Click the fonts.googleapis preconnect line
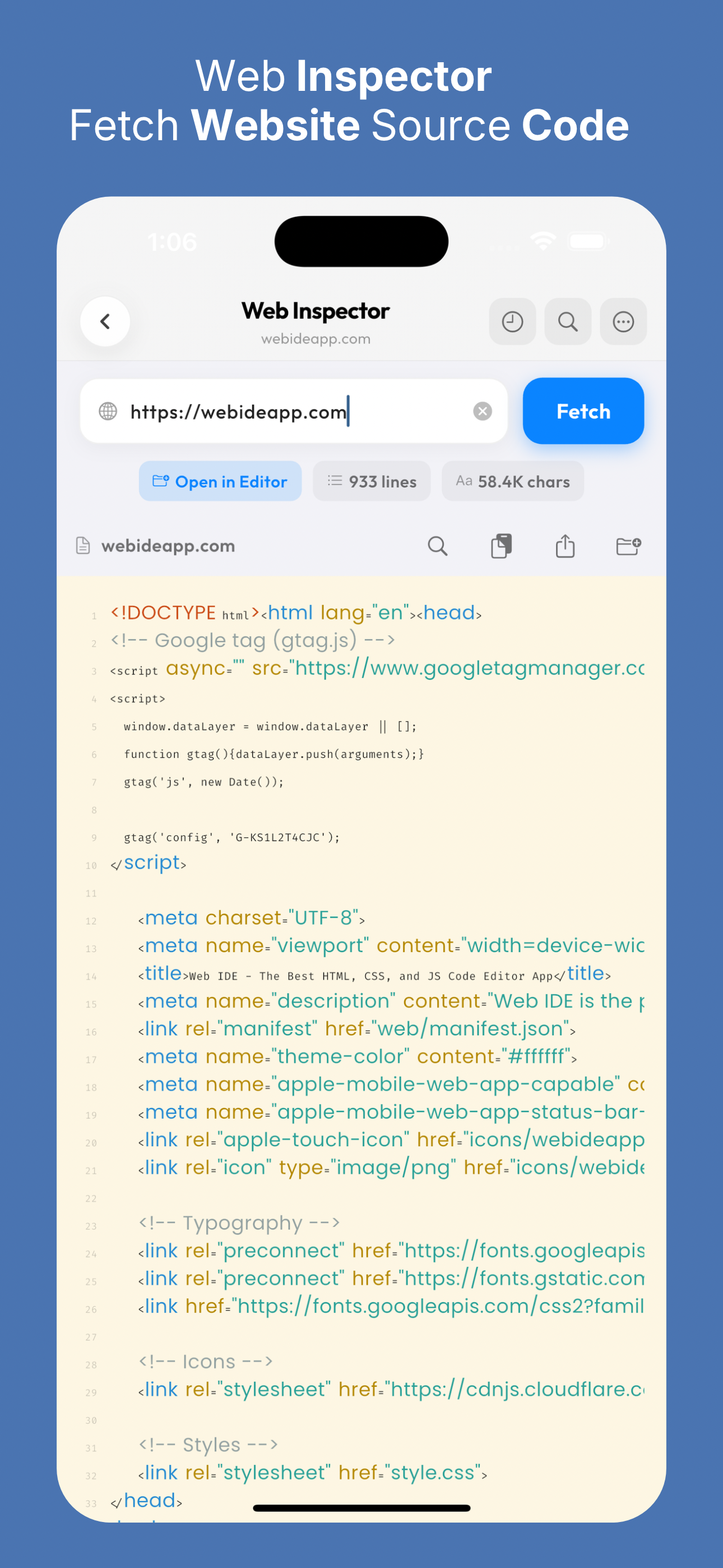Viewport: 723px width, 1568px height. click(x=391, y=1251)
